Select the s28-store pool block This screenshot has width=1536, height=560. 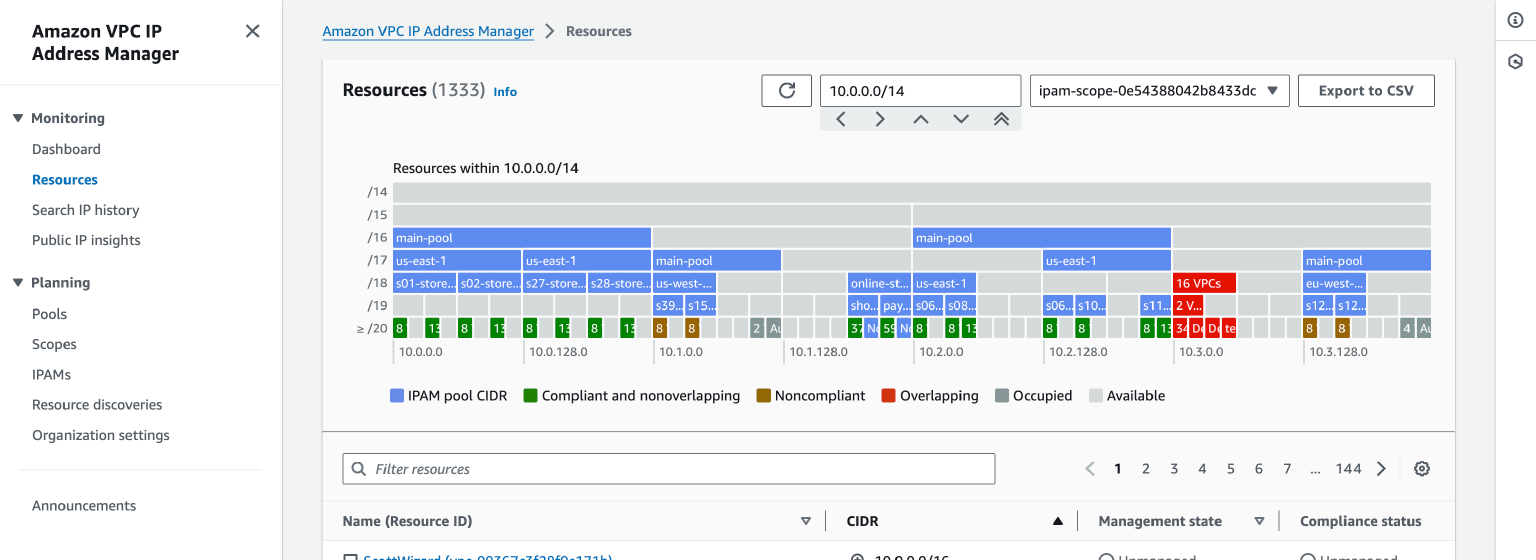[620, 283]
